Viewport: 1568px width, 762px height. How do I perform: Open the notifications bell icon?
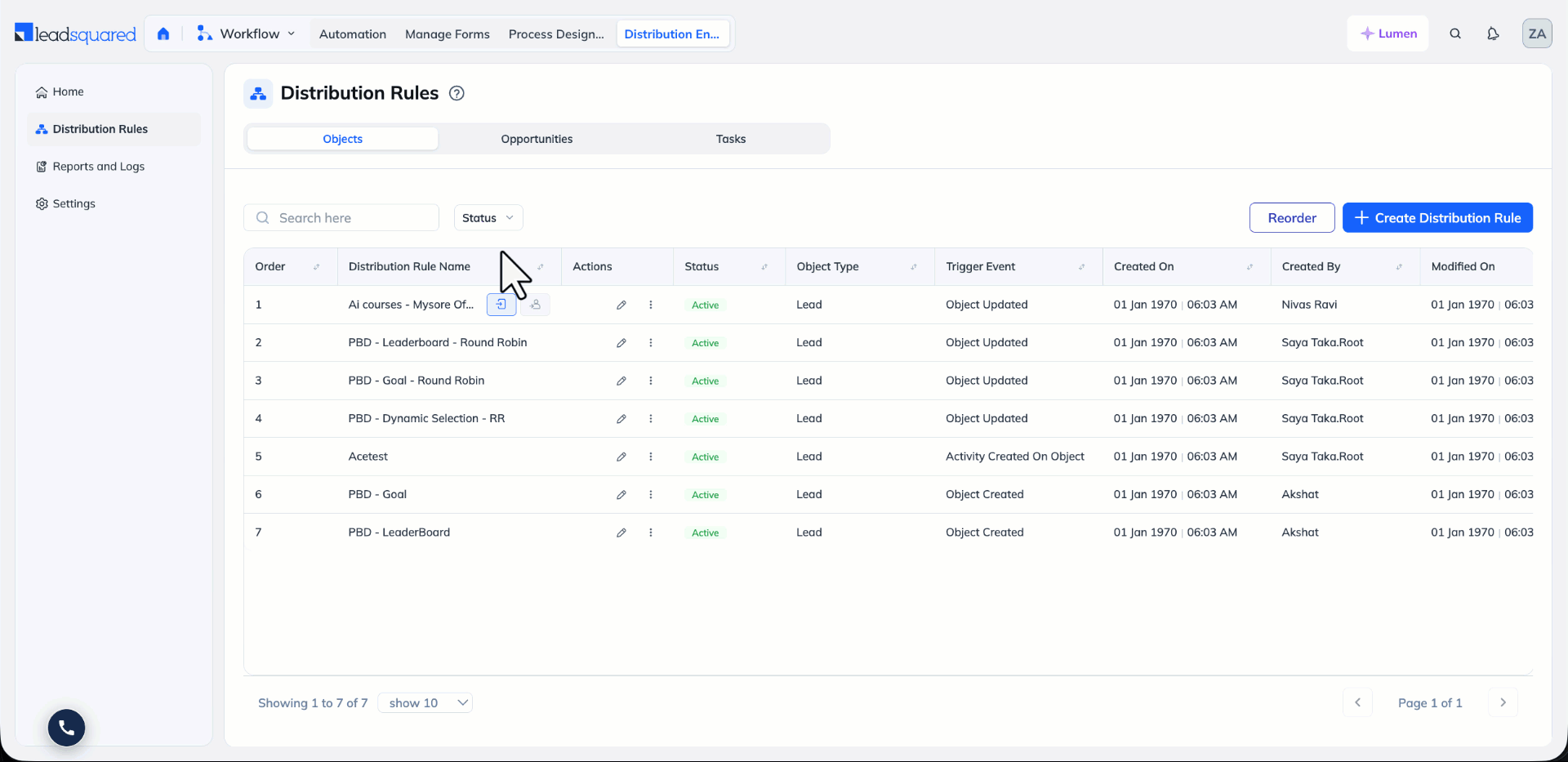click(x=1493, y=33)
